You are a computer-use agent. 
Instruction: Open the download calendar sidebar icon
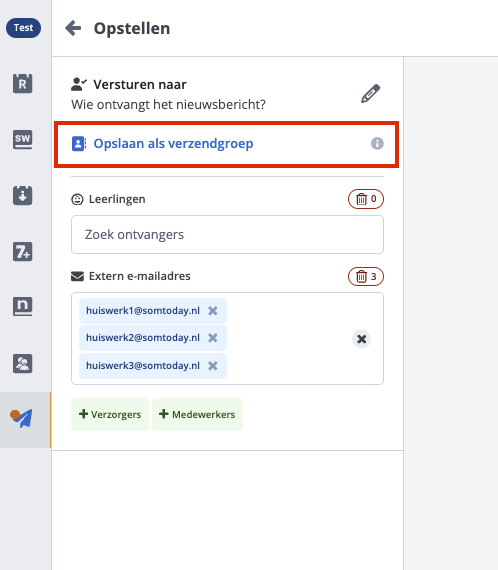coord(23,196)
